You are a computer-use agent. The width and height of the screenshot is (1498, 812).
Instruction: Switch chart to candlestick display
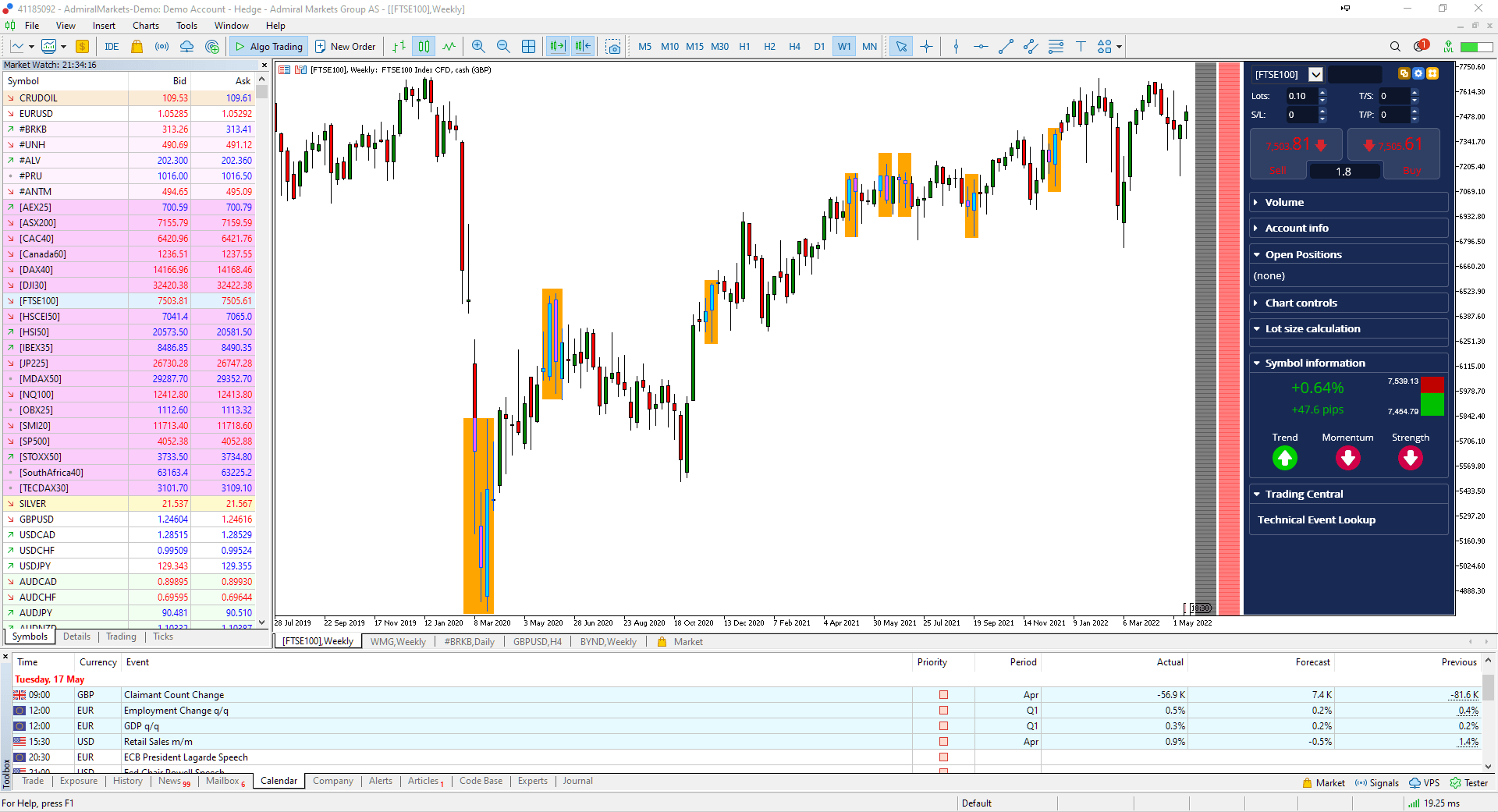coord(424,47)
